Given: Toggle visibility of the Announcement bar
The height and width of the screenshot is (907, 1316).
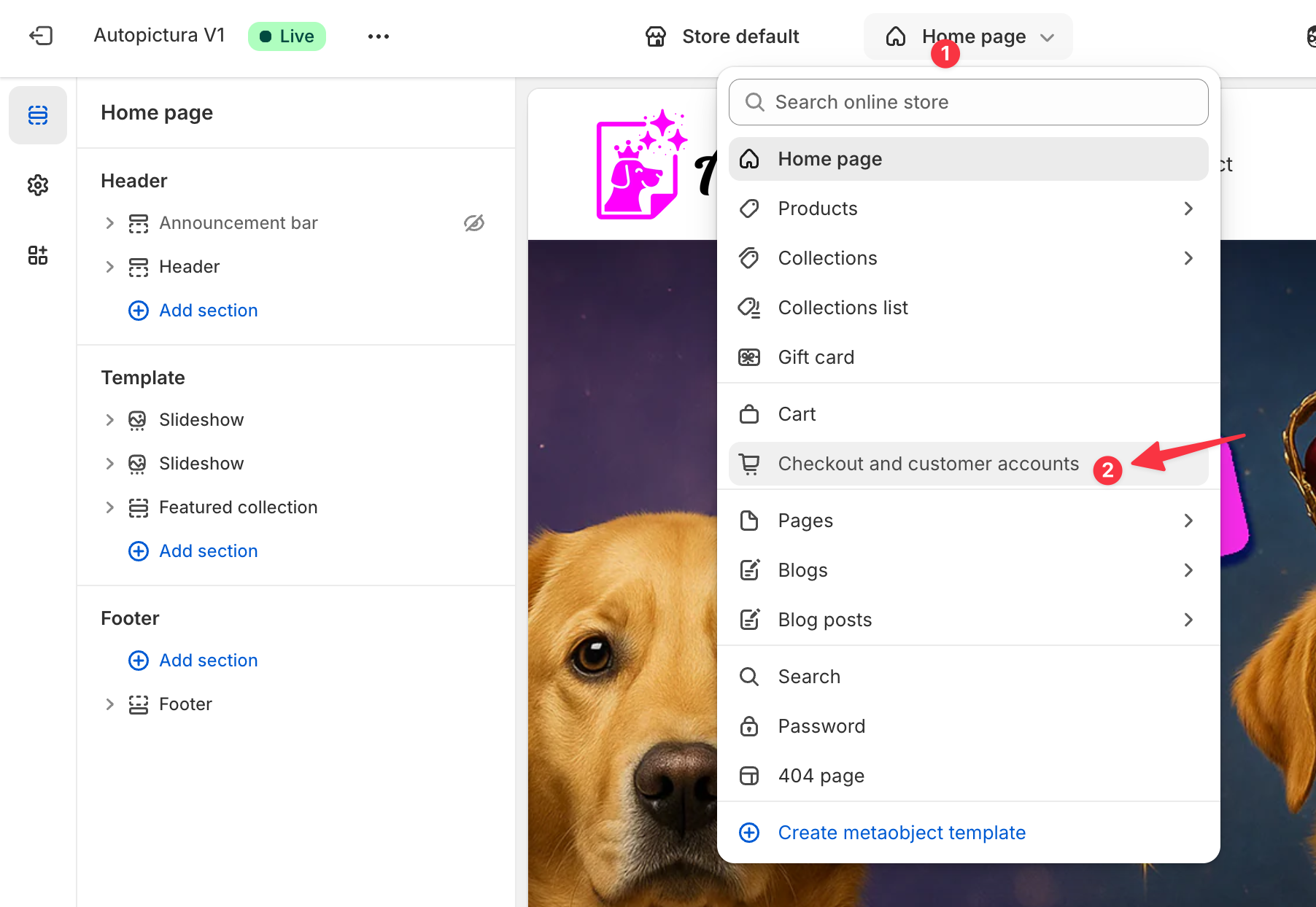Looking at the screenshot, I should point(474,223).
